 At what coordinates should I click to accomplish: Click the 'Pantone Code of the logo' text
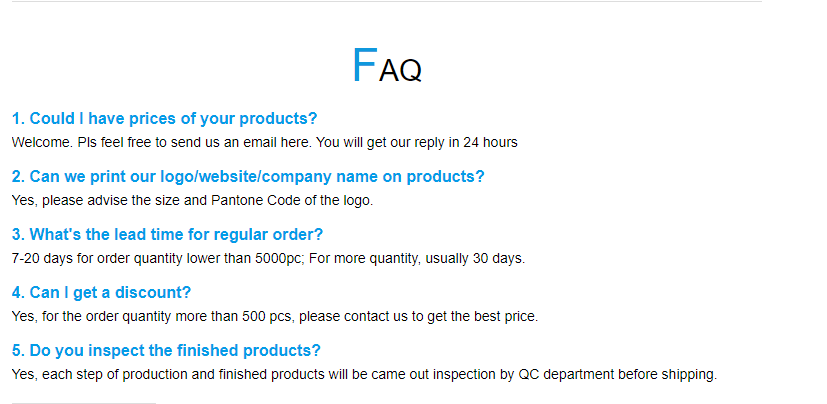click(290, 200)
